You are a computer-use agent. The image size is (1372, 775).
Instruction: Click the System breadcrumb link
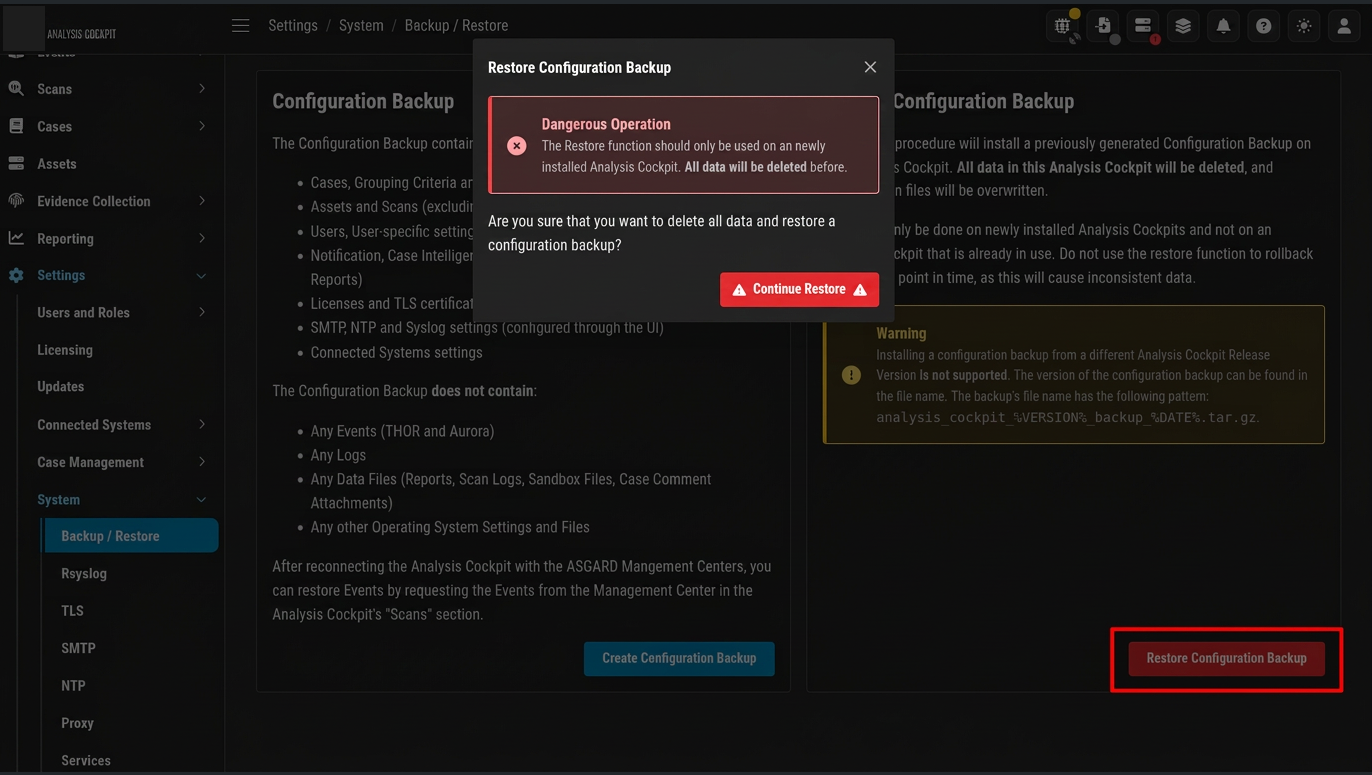[361, 25]
